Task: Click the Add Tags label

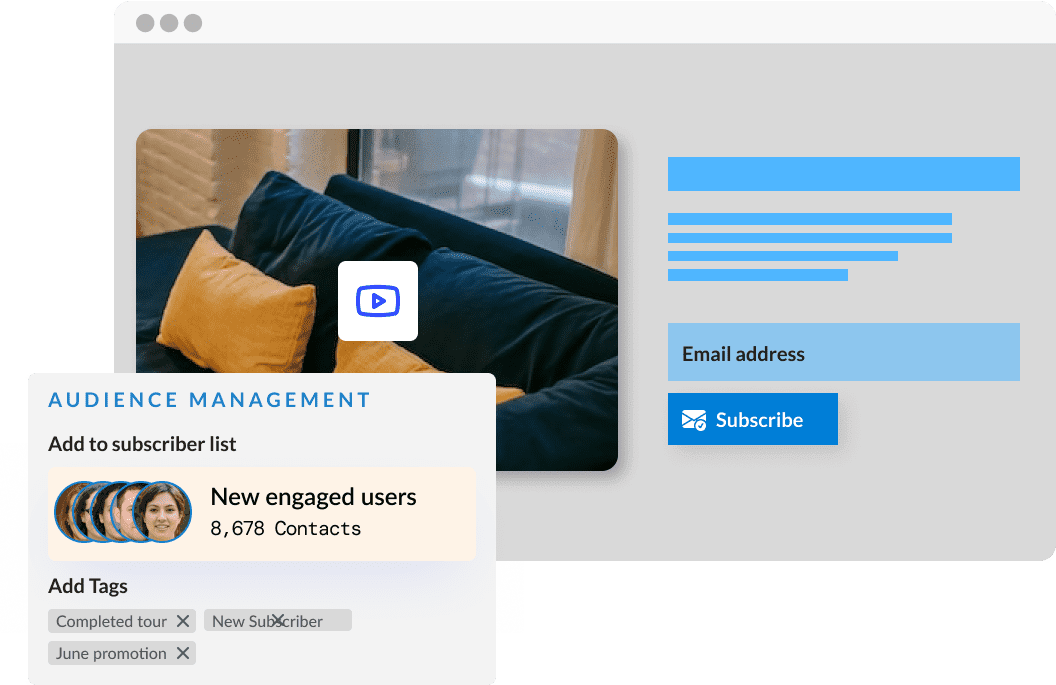Action: [88, 586]
